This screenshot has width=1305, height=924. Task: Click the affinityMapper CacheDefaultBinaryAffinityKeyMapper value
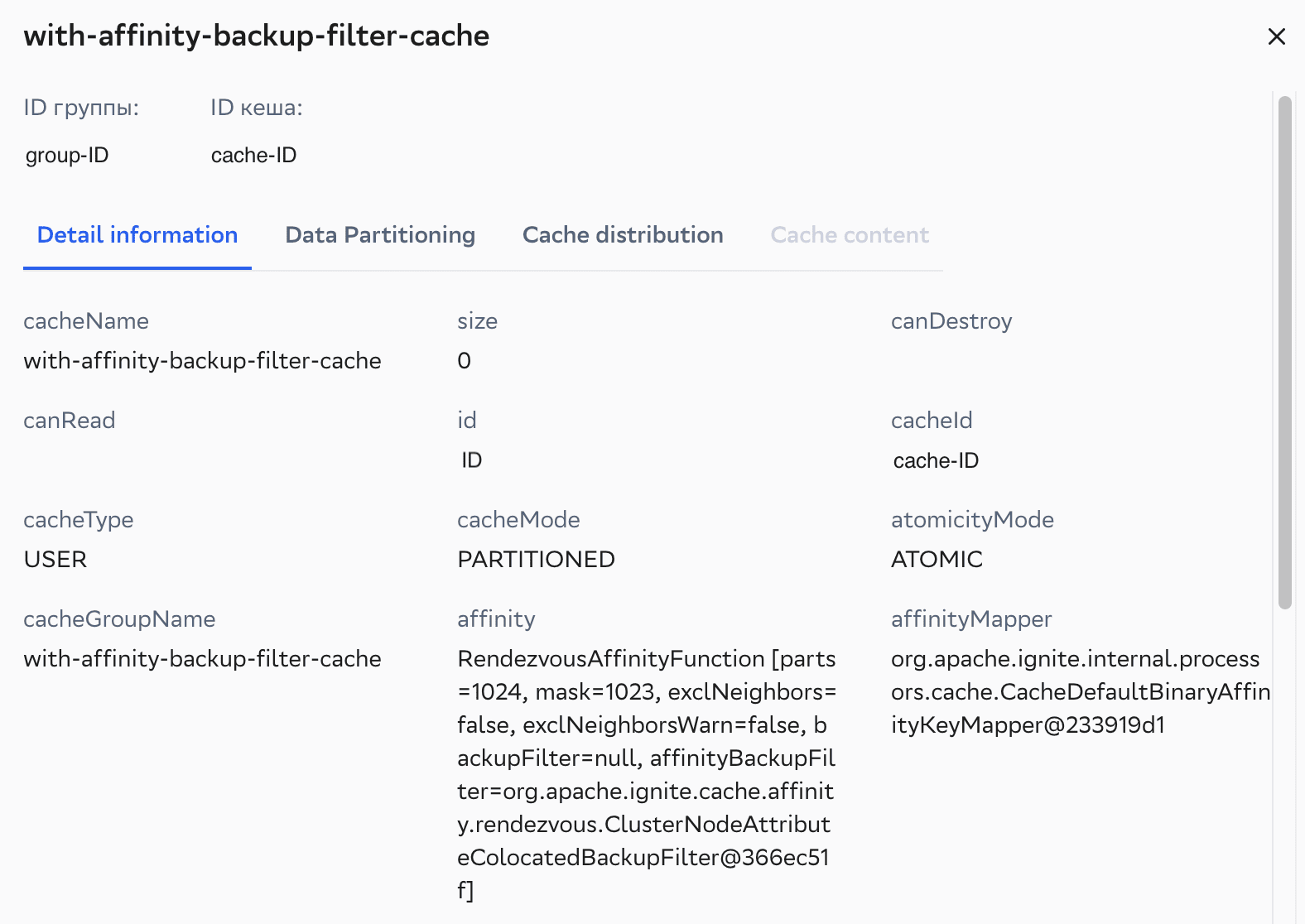(1080, 692)
